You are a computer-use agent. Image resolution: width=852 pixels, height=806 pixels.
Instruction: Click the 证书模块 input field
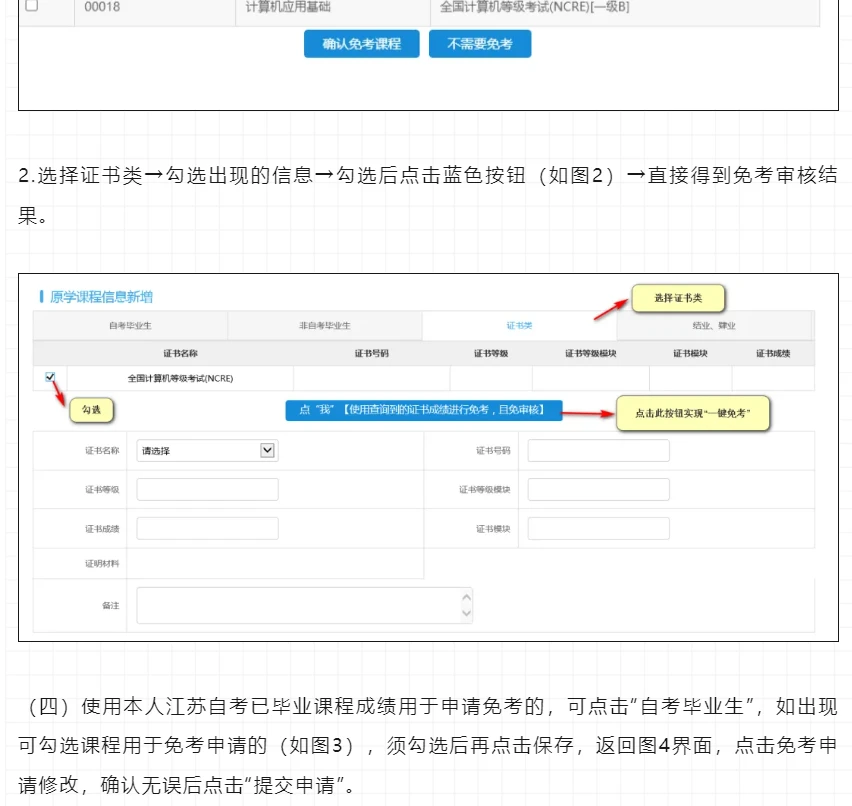(598, 528)
